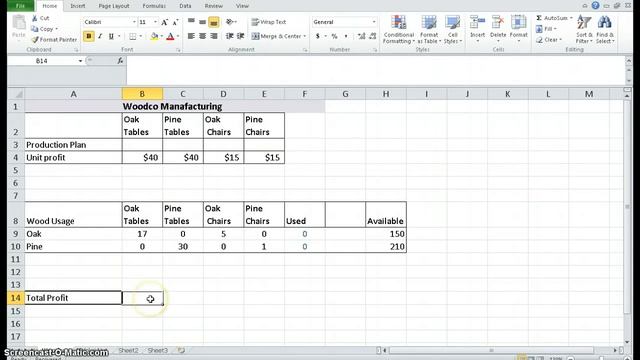Switch to the Sheet2 tab
Screen dimensions: 640x360
point(128,350)
